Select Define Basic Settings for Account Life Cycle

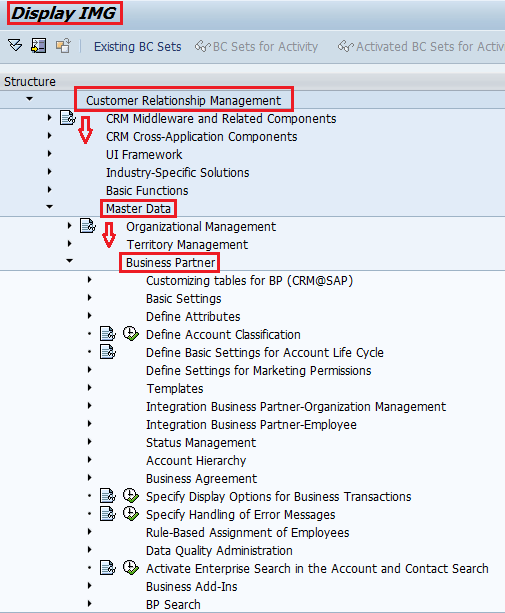(x=265, y=353)
